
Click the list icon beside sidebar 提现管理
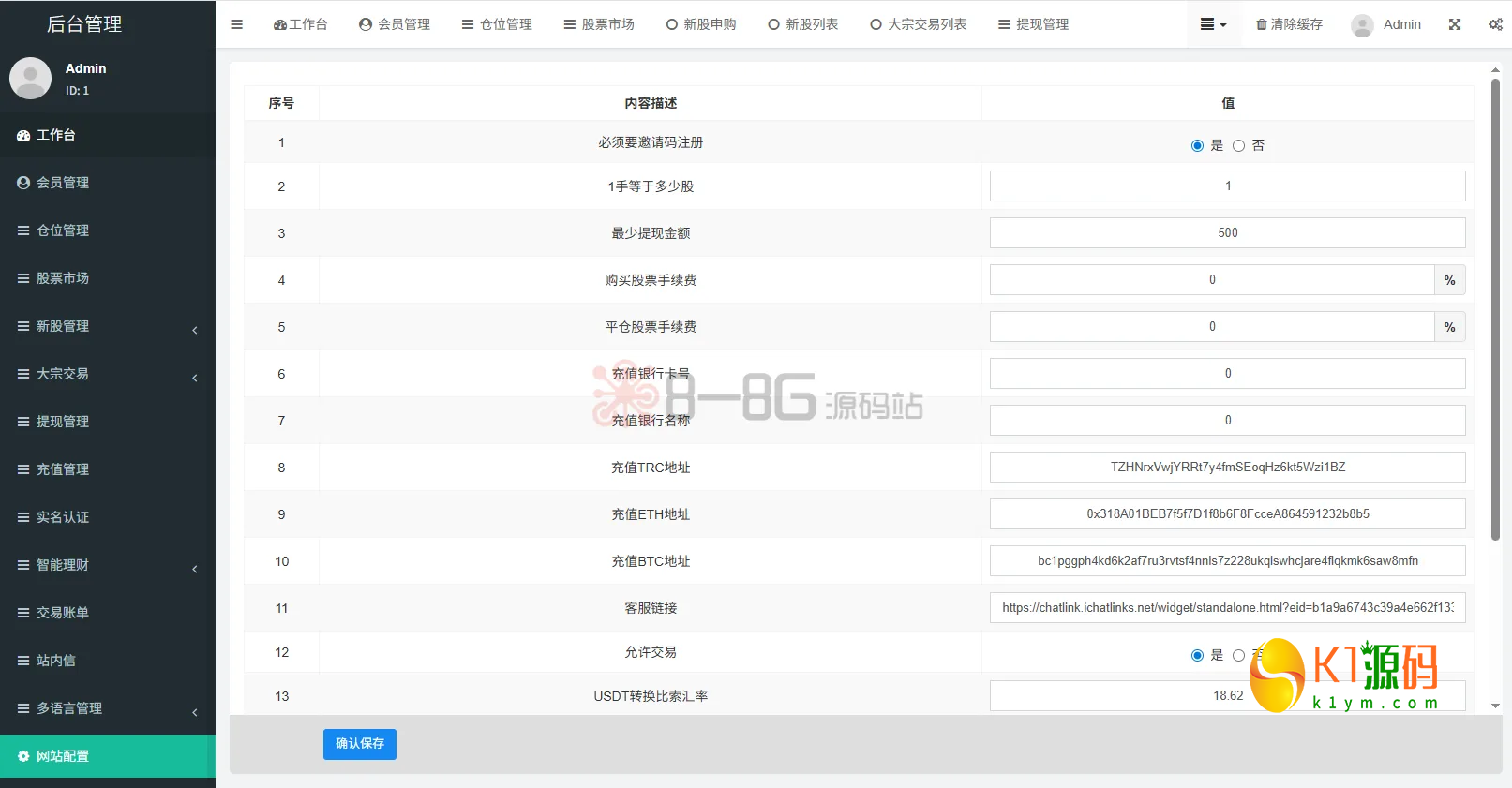(x=23, y=422)
